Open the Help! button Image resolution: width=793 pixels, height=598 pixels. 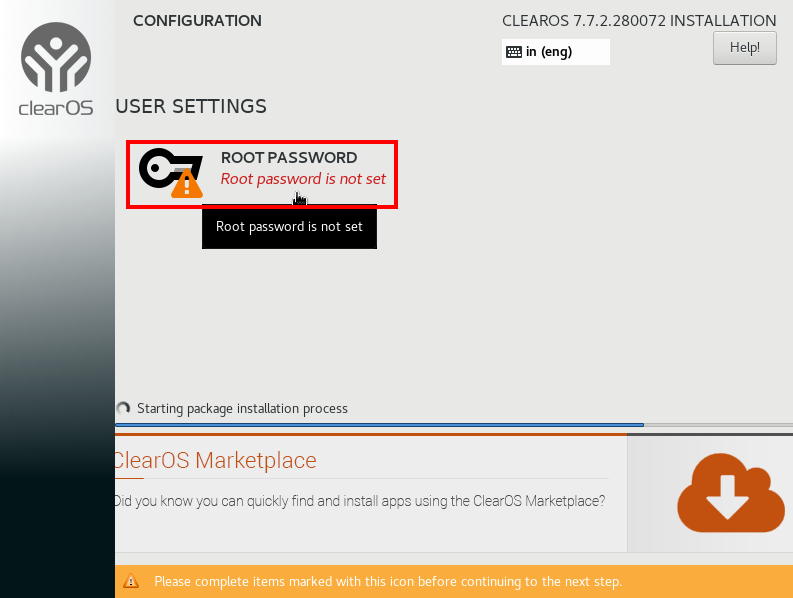pyautogui.click(x=744, y=48)
